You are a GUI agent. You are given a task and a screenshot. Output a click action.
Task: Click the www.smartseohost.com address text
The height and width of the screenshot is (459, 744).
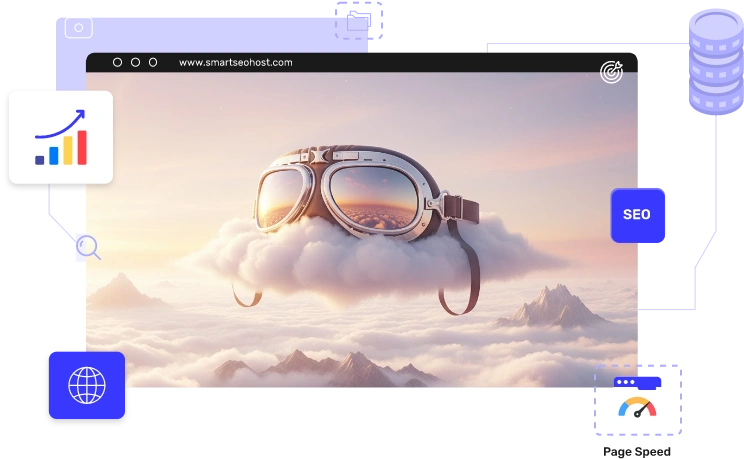(236, 62)
